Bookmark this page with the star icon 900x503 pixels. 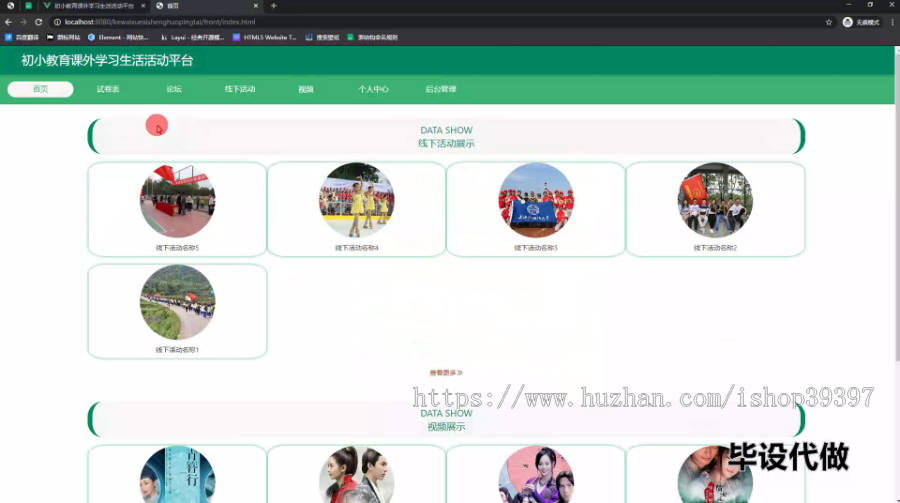click(828, 22)
